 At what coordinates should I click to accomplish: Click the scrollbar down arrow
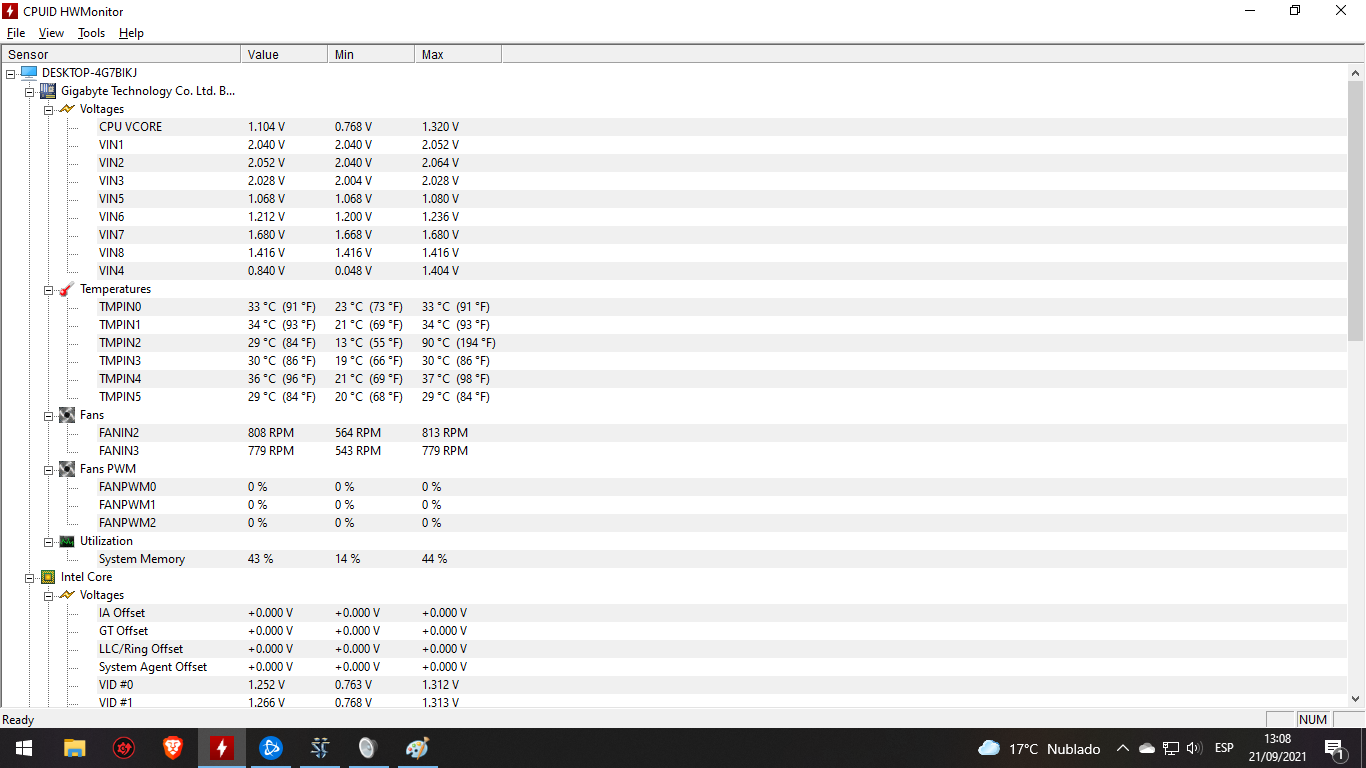click(1356, 699)
